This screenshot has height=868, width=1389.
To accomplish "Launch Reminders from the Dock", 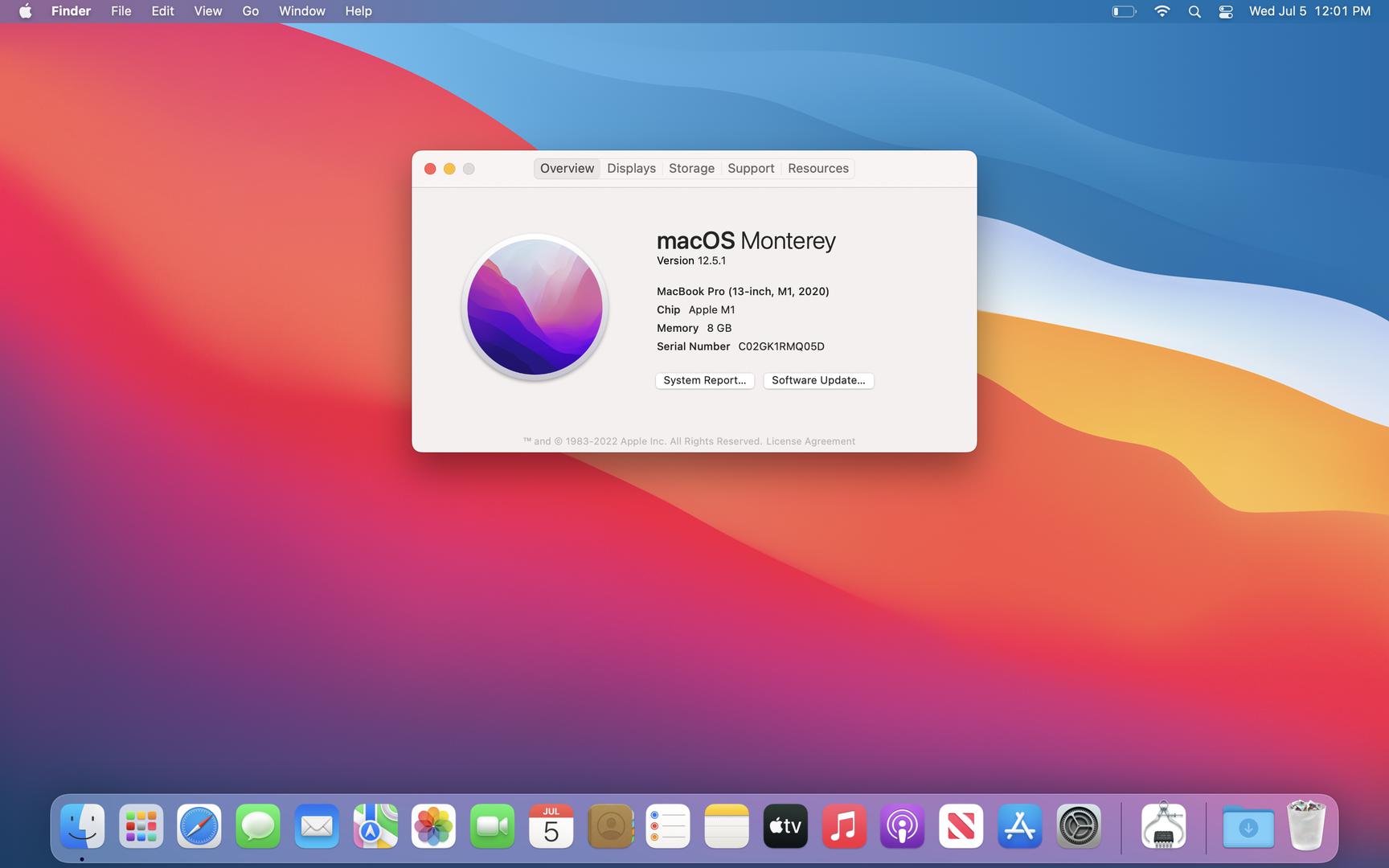I will pyautogui.click(x=668, y=825).
